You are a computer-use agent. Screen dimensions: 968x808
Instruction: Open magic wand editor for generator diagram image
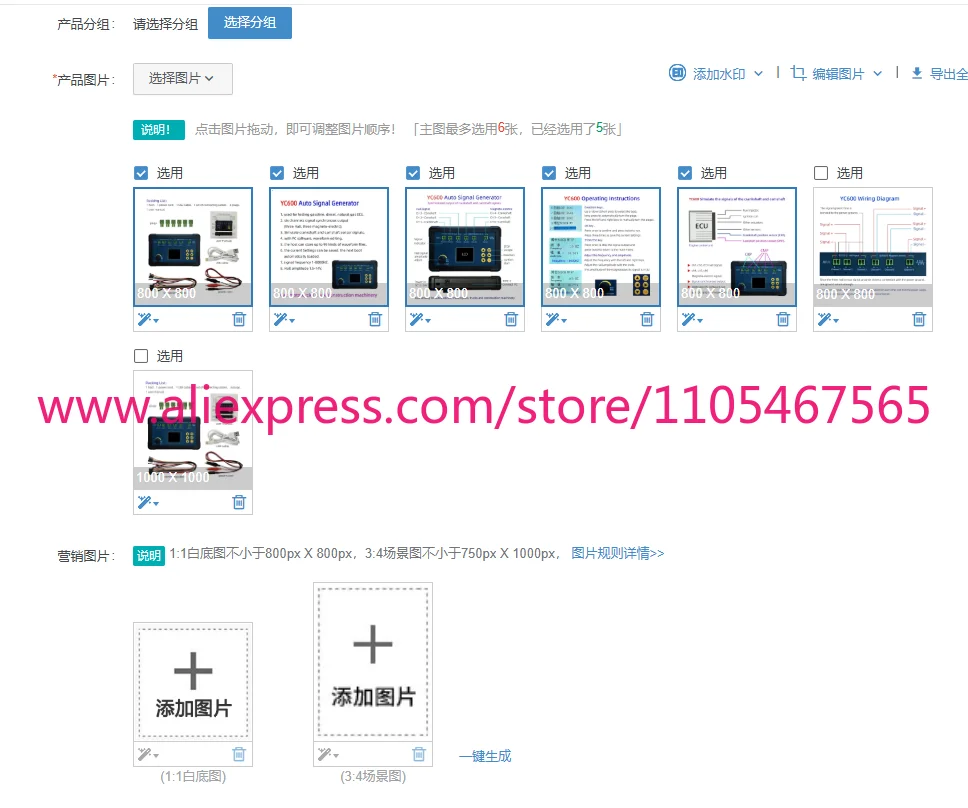(x=420, y=319)
